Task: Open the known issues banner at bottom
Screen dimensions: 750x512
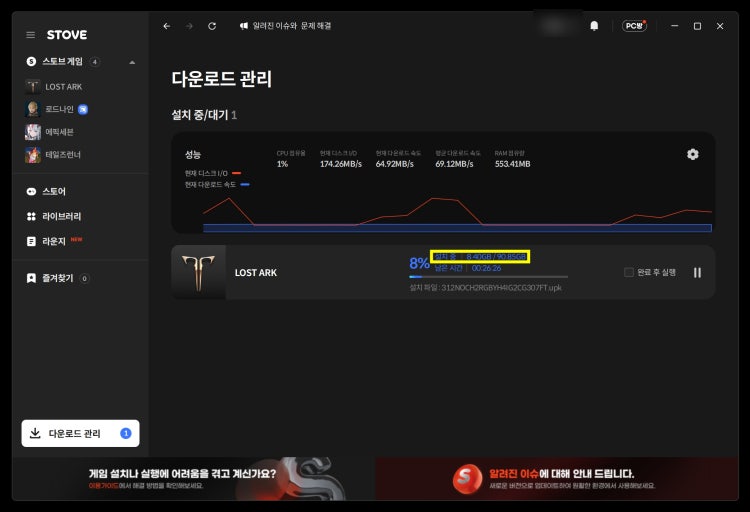Action: click(x=557, y=479)
